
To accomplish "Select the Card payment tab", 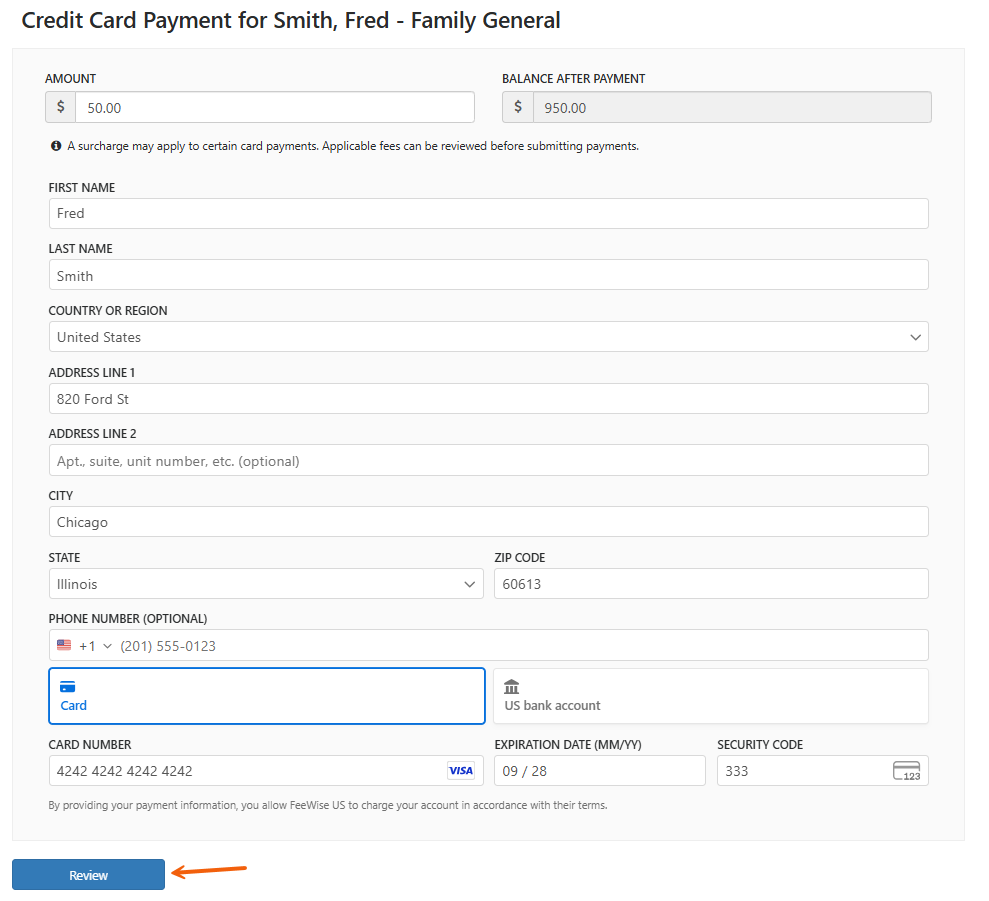I will pos(267,696).
